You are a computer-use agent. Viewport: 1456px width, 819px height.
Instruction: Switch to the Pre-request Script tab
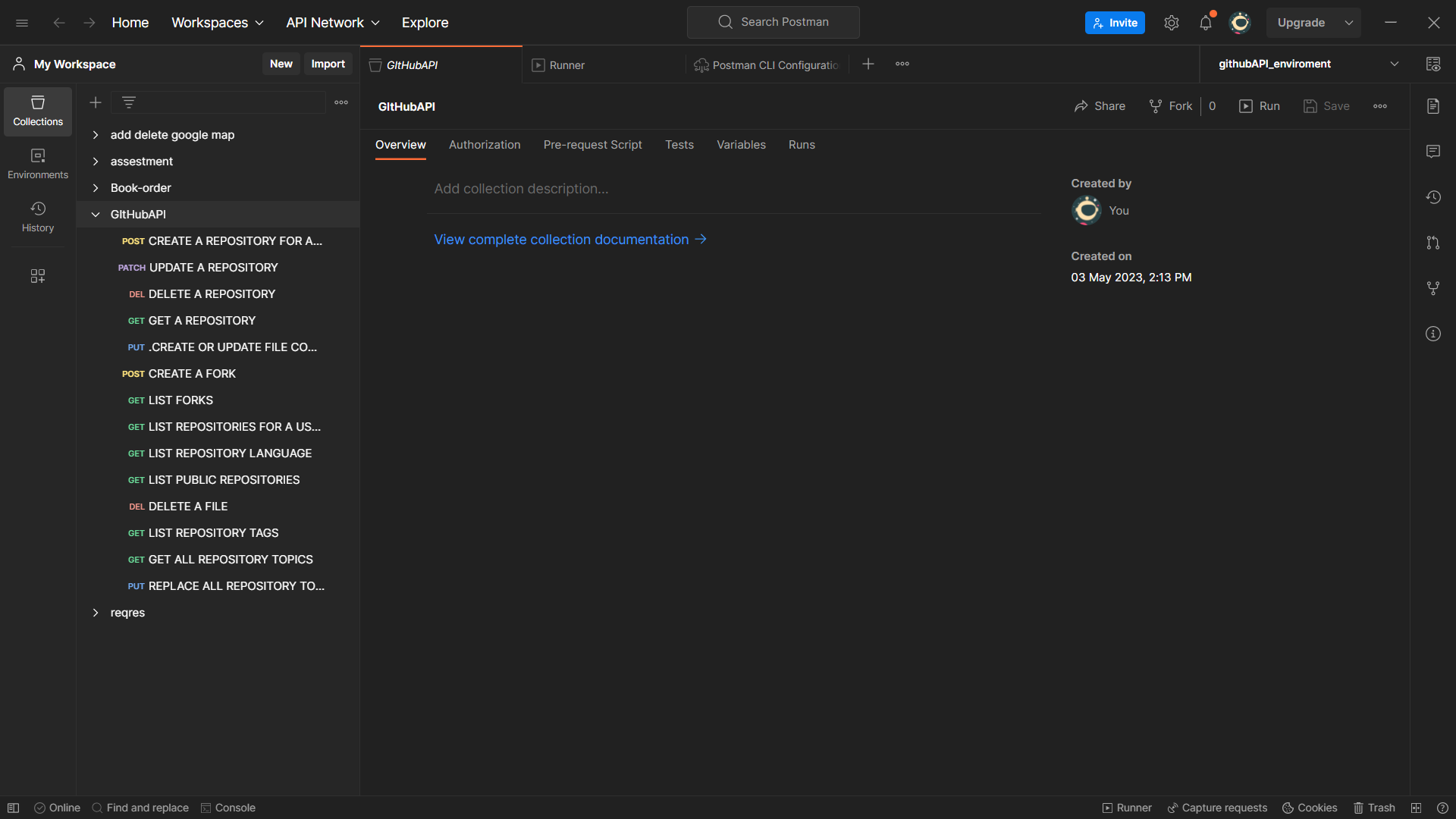coord(592,145)
